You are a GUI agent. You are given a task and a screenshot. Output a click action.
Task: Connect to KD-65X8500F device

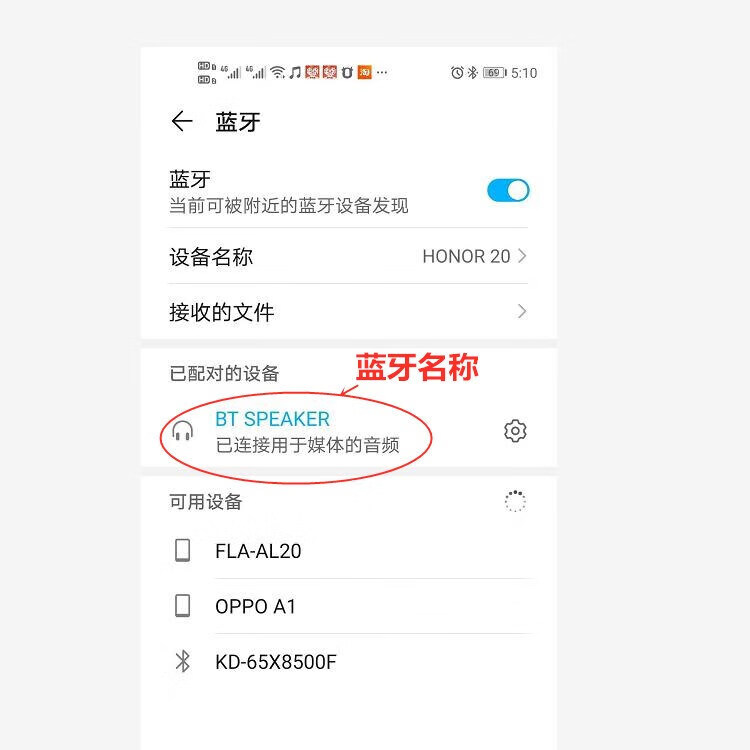(x=348, y=662)
